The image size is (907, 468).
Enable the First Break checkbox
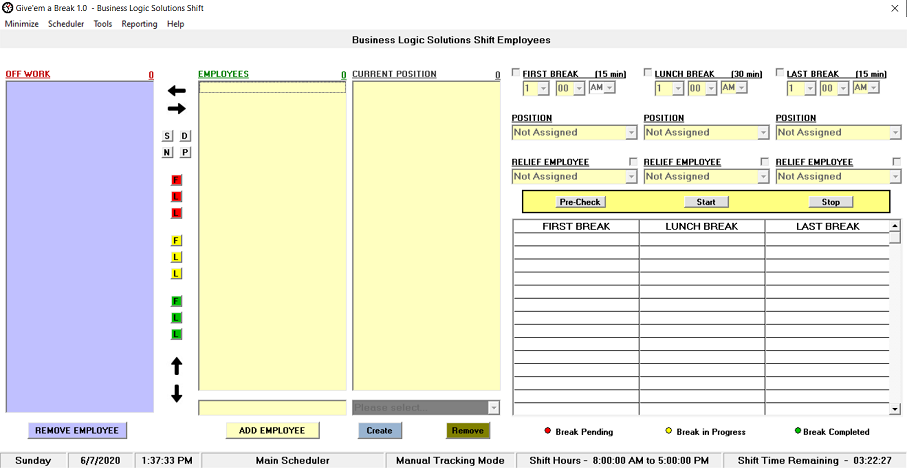516,73
